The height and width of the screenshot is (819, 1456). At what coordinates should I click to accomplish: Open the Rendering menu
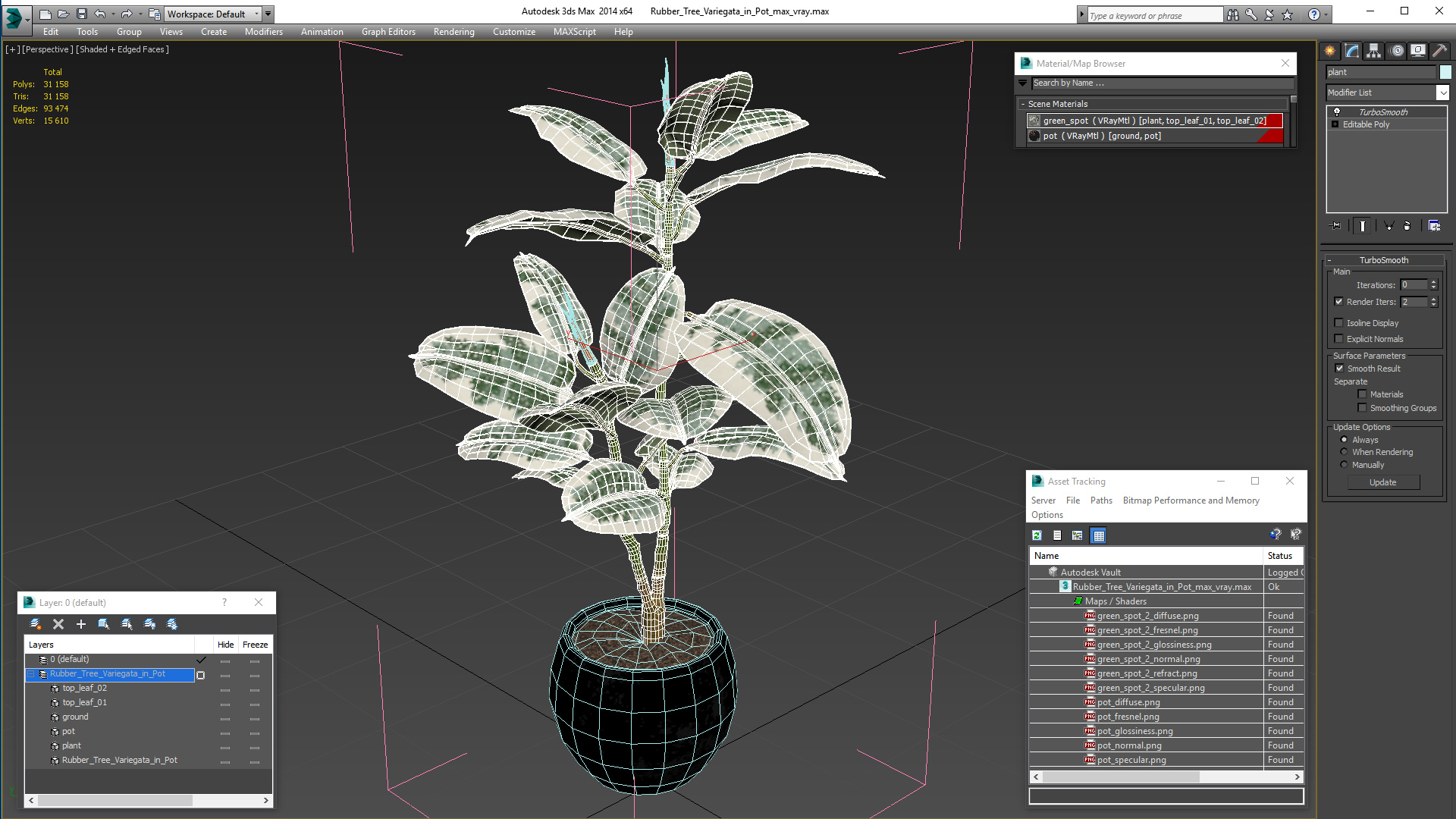(x=453, y=32)
